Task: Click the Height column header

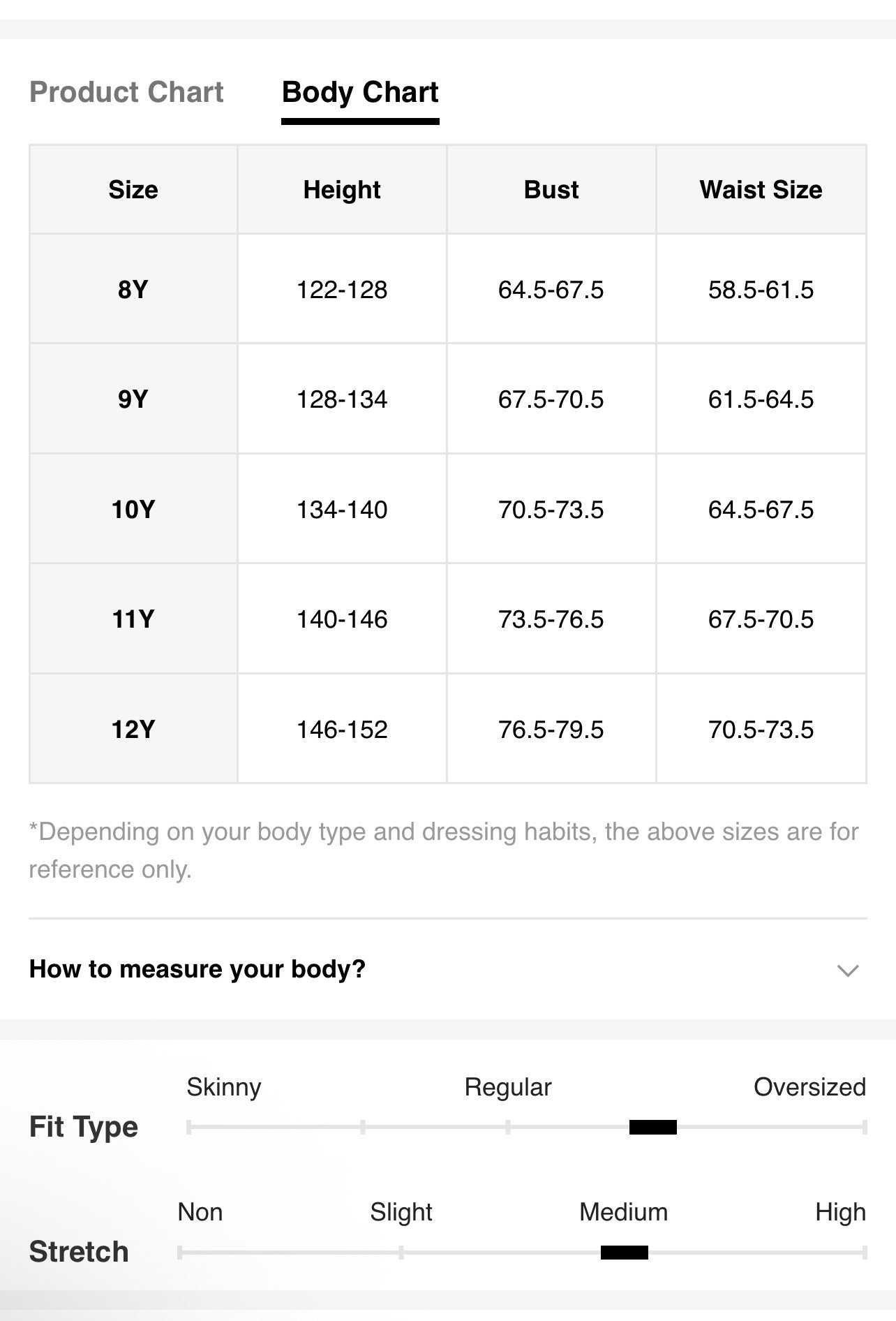Action: [x=342, y=190]
